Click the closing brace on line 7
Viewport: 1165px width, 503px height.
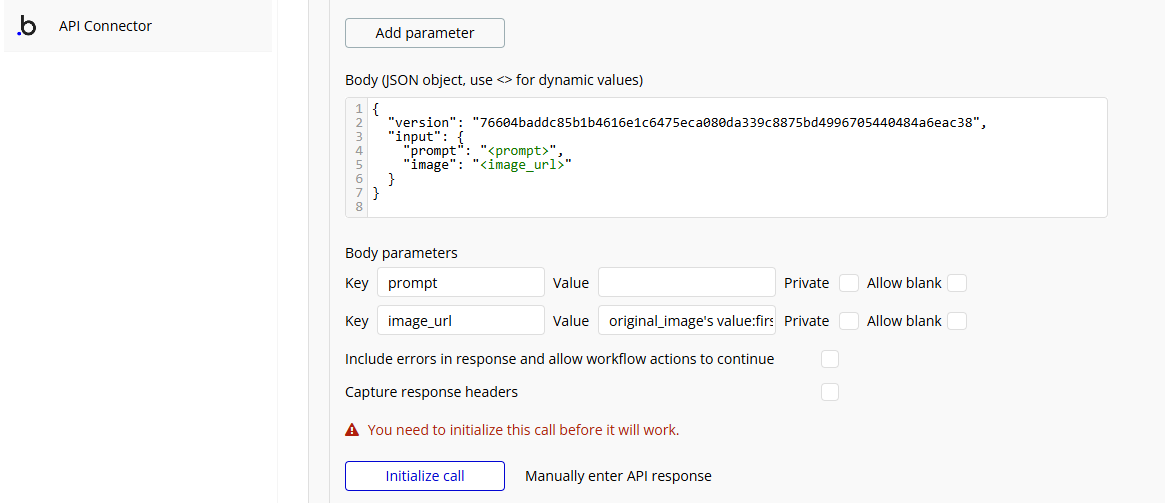tap(376, 192)
